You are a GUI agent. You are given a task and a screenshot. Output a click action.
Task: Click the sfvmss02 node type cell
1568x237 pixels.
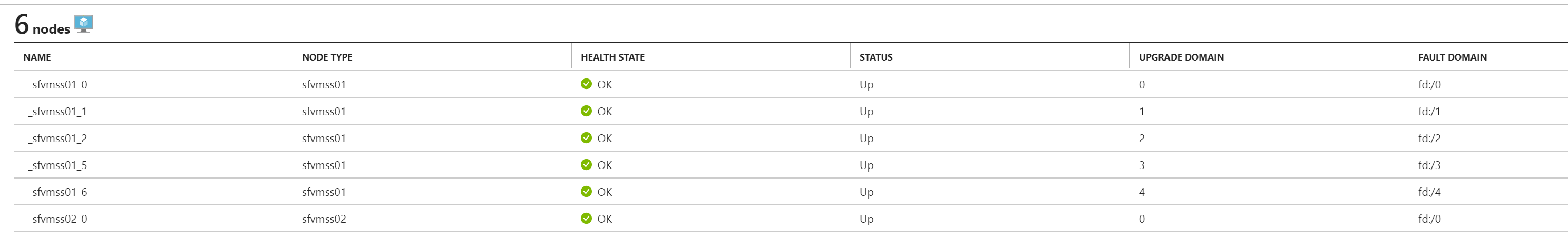[324, 219]
